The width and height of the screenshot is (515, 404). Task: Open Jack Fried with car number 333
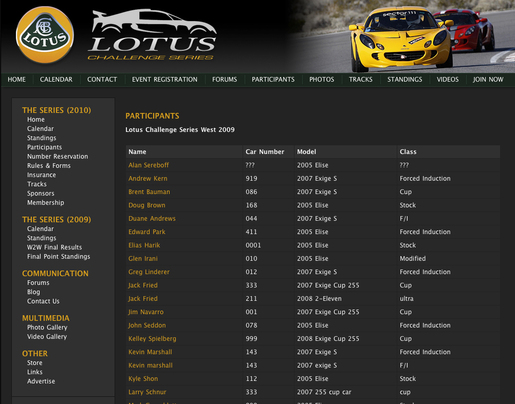point(143,285)
